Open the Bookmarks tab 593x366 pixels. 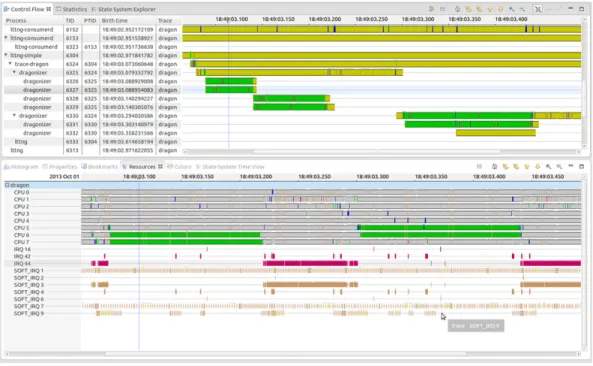pyautogui.click(x=99, y=166)
